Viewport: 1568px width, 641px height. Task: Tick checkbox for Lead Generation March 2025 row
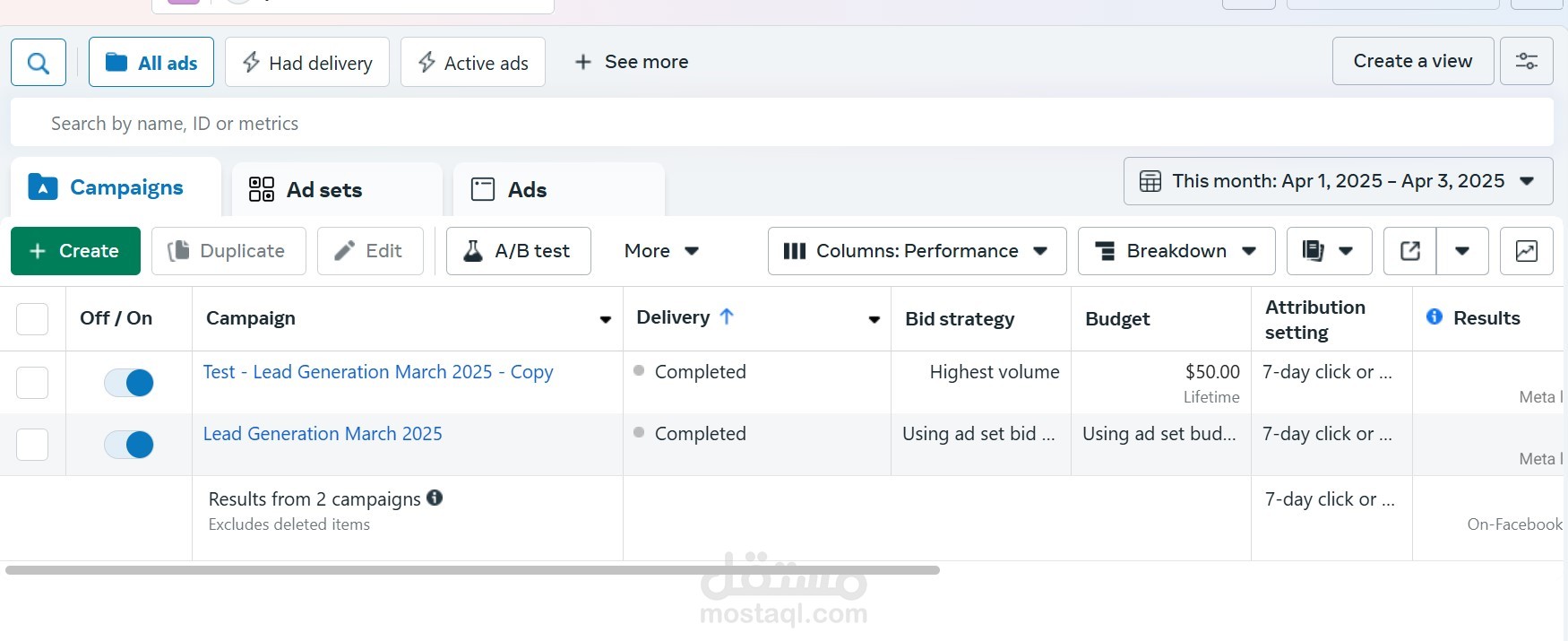(x=32, y=445)
